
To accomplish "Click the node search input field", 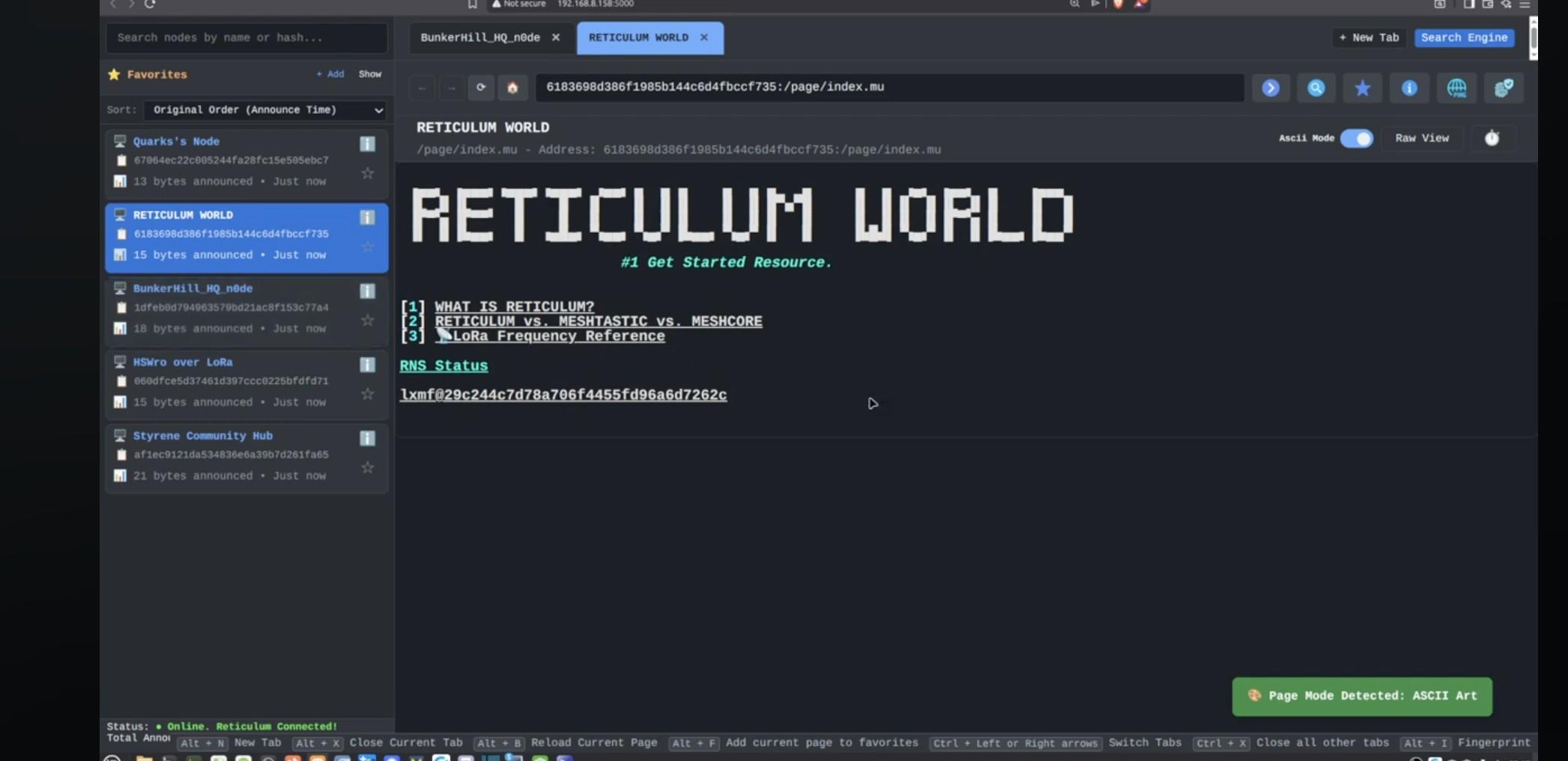I will pos(246,37).
